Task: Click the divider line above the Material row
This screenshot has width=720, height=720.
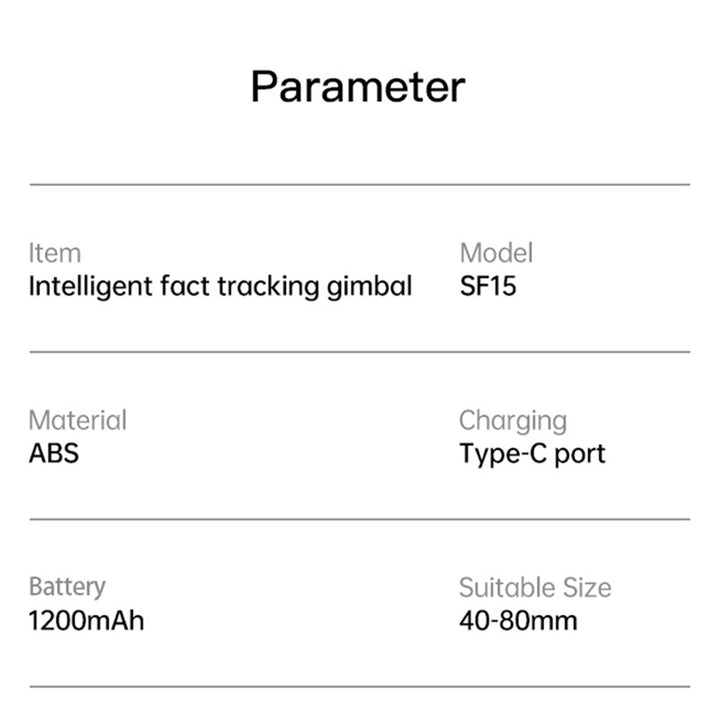Action: coord(360,352)
